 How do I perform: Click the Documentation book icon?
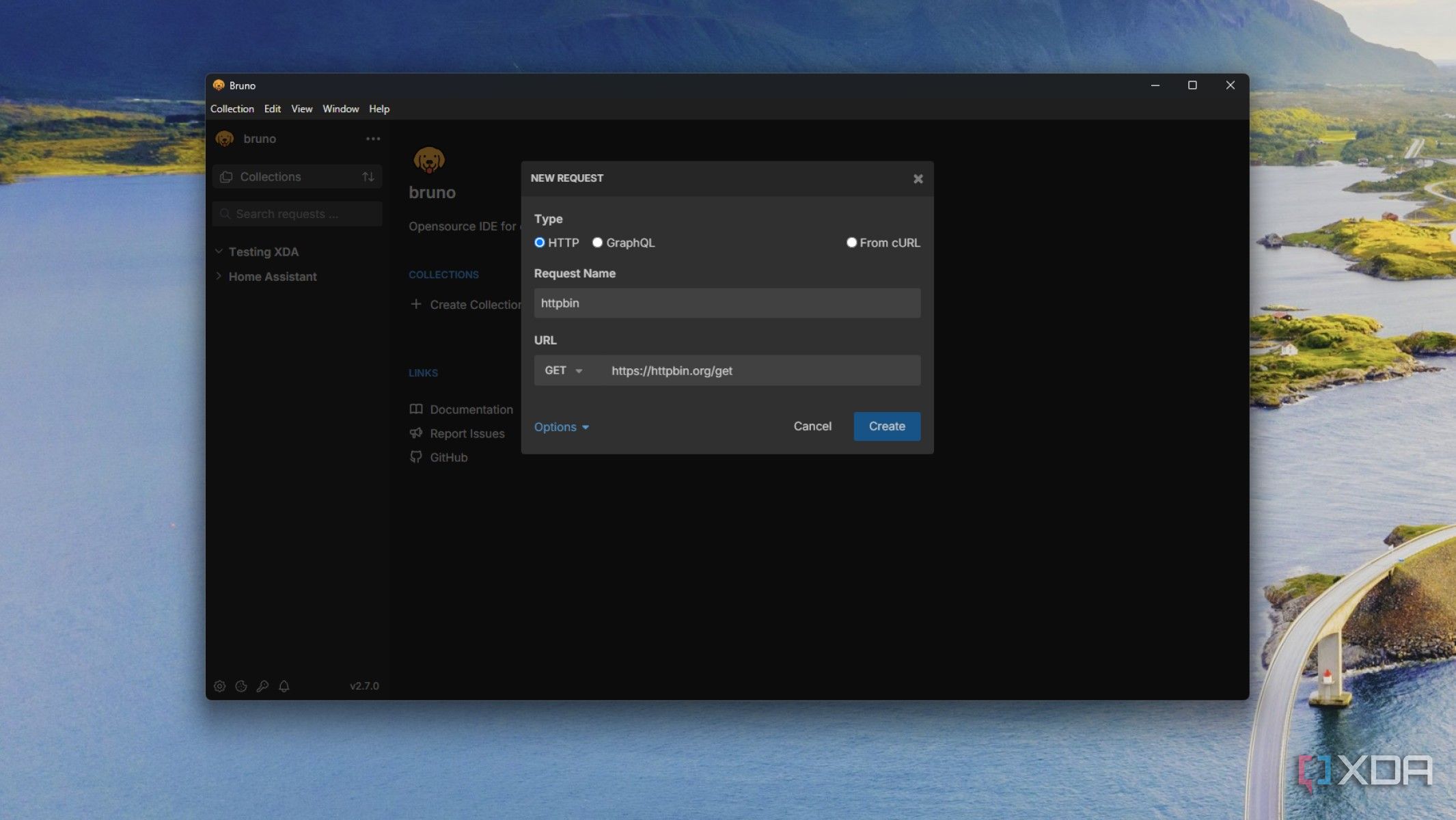pyautogui.click(x=416, y=409)
